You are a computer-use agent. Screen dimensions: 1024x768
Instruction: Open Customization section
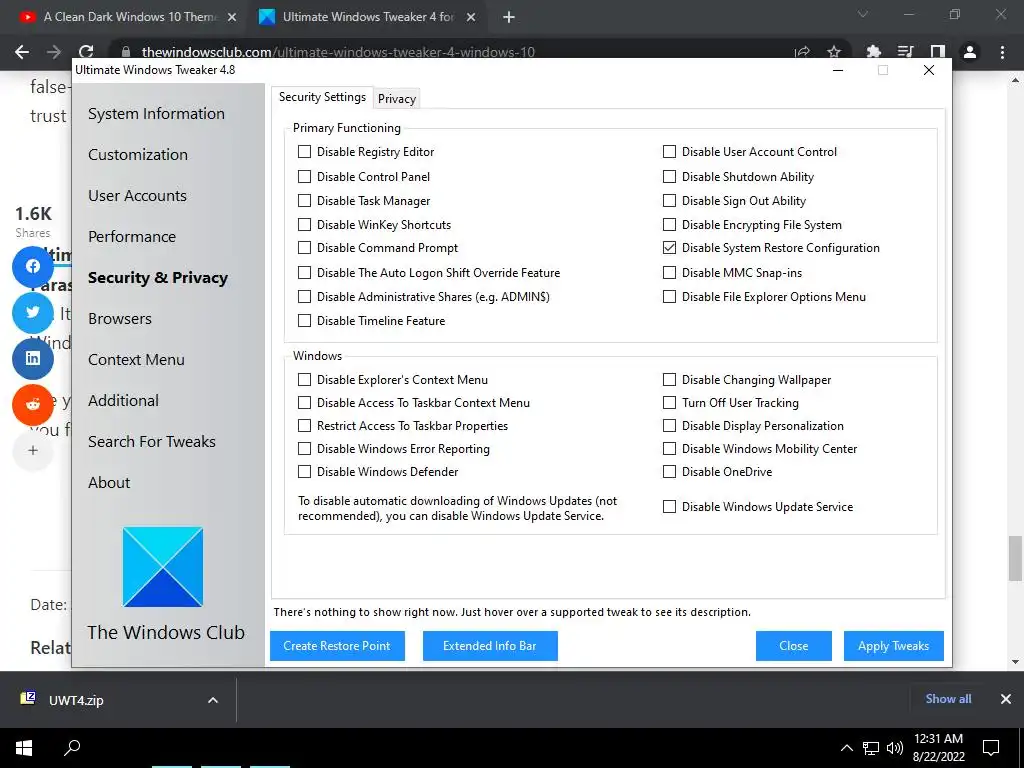(138, 155)
